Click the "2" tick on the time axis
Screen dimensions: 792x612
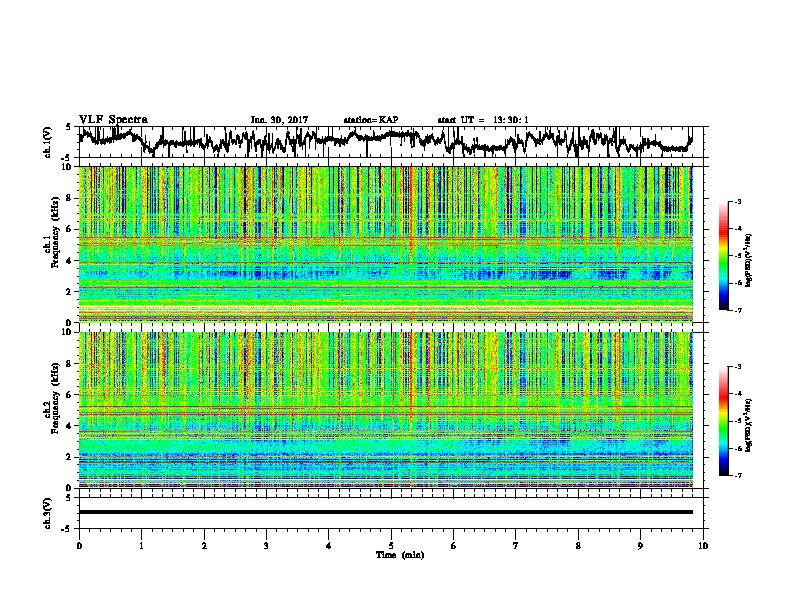pos(204,546)
